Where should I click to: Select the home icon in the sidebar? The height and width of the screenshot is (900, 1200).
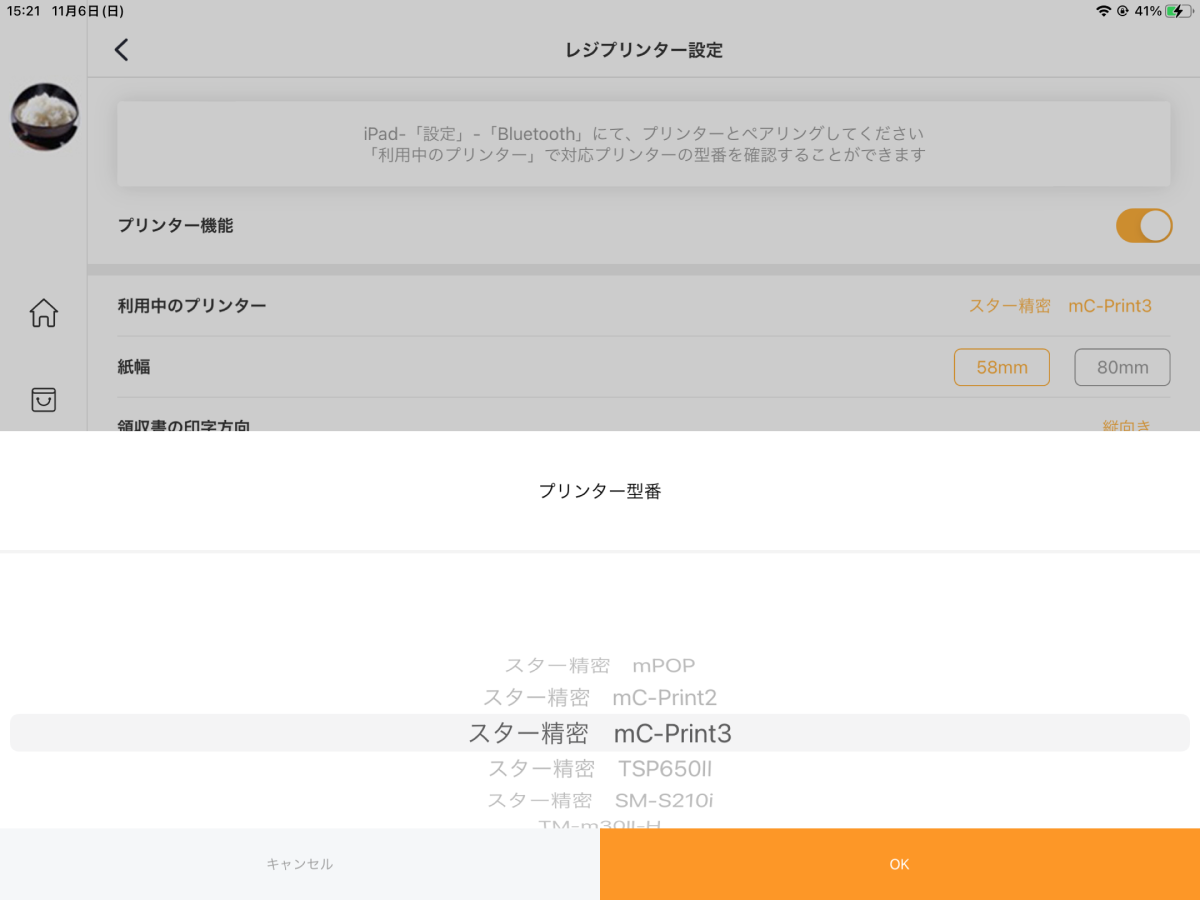pyautogui.click(x=43, y=313)
